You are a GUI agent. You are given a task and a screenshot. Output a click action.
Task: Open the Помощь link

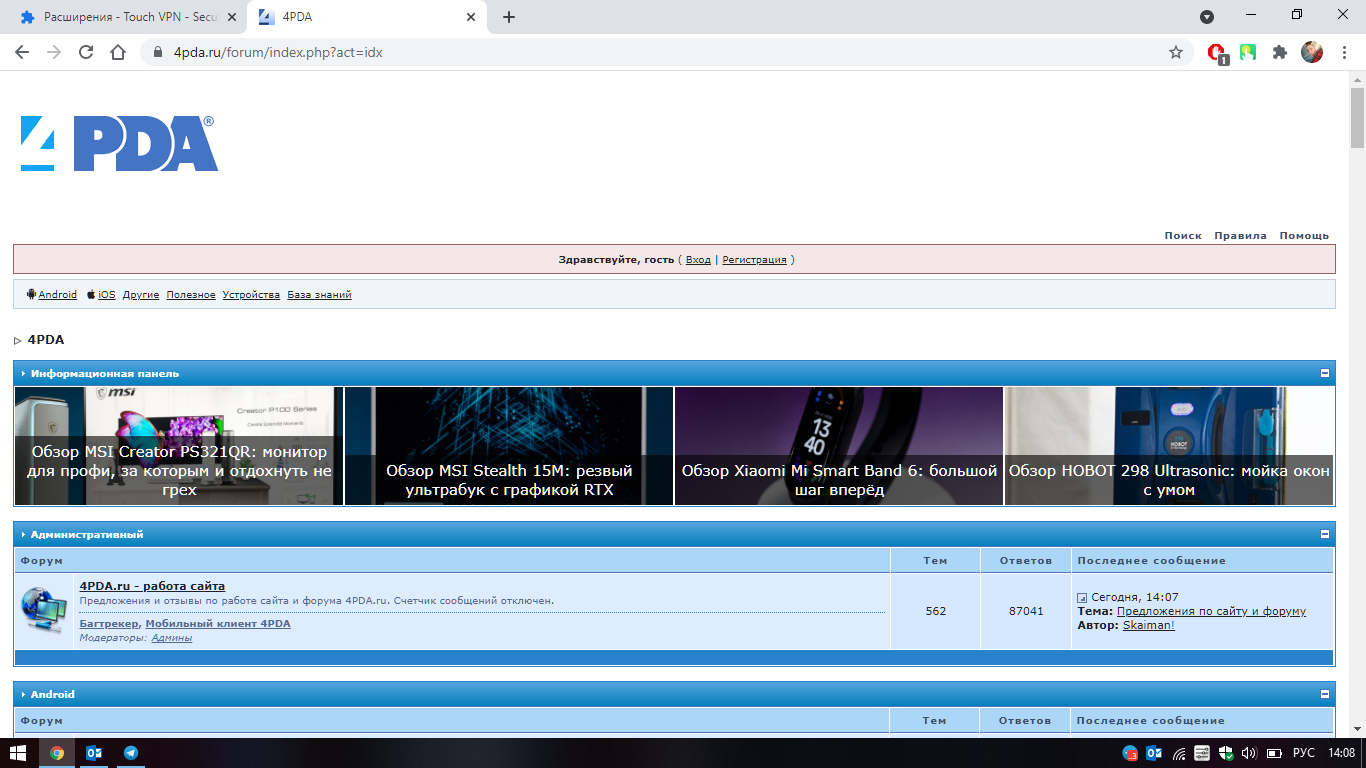coord(1304,236)
